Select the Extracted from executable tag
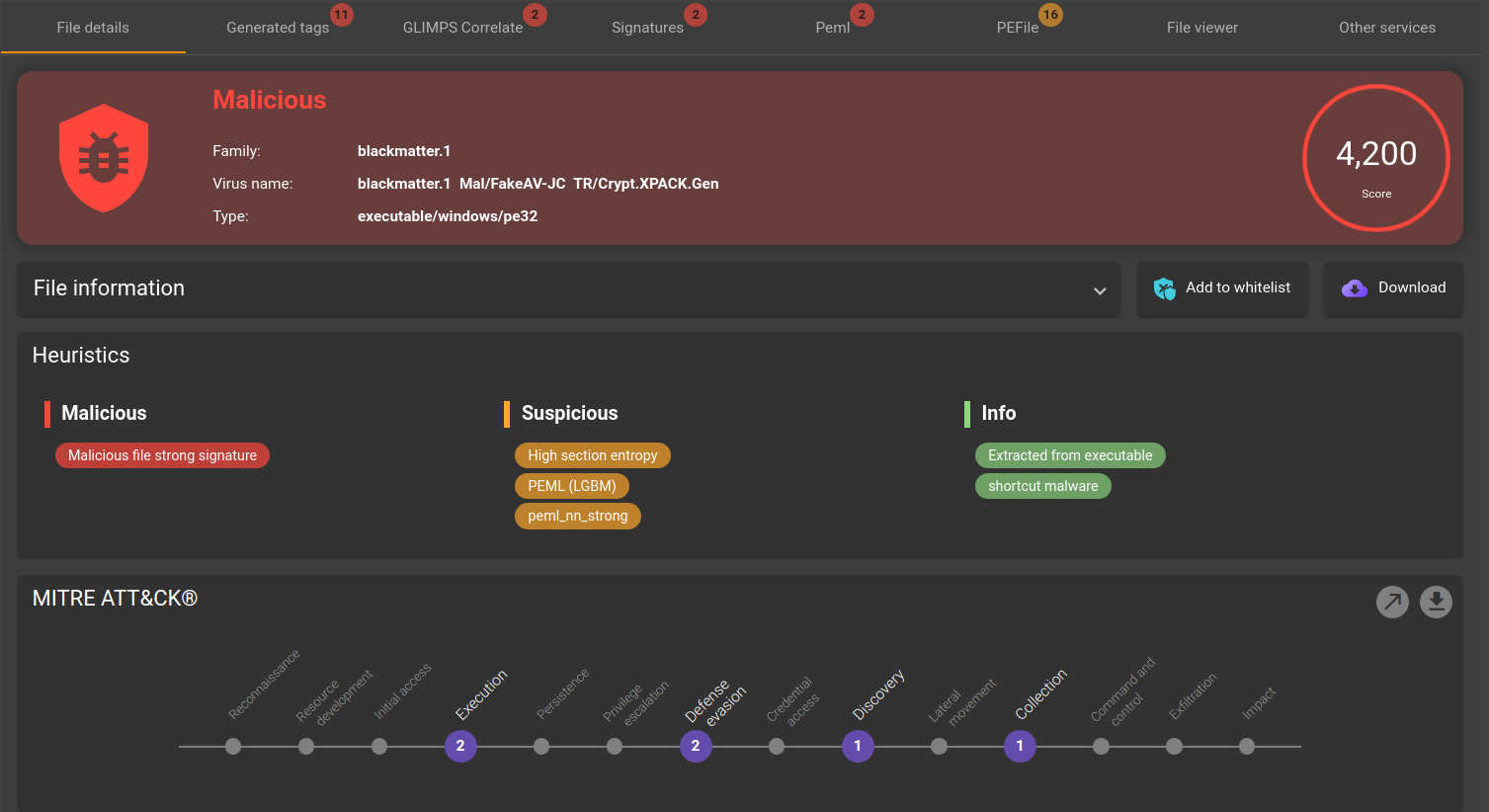Viewport: 1489px width, 812px height. click(1070, 455)
